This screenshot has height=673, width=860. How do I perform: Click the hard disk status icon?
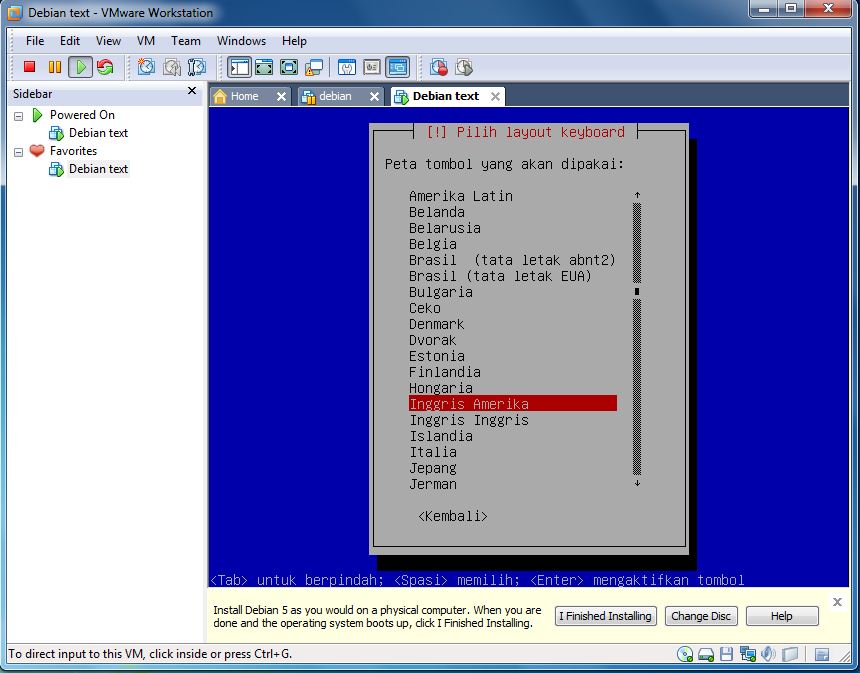tap(706, 654)
